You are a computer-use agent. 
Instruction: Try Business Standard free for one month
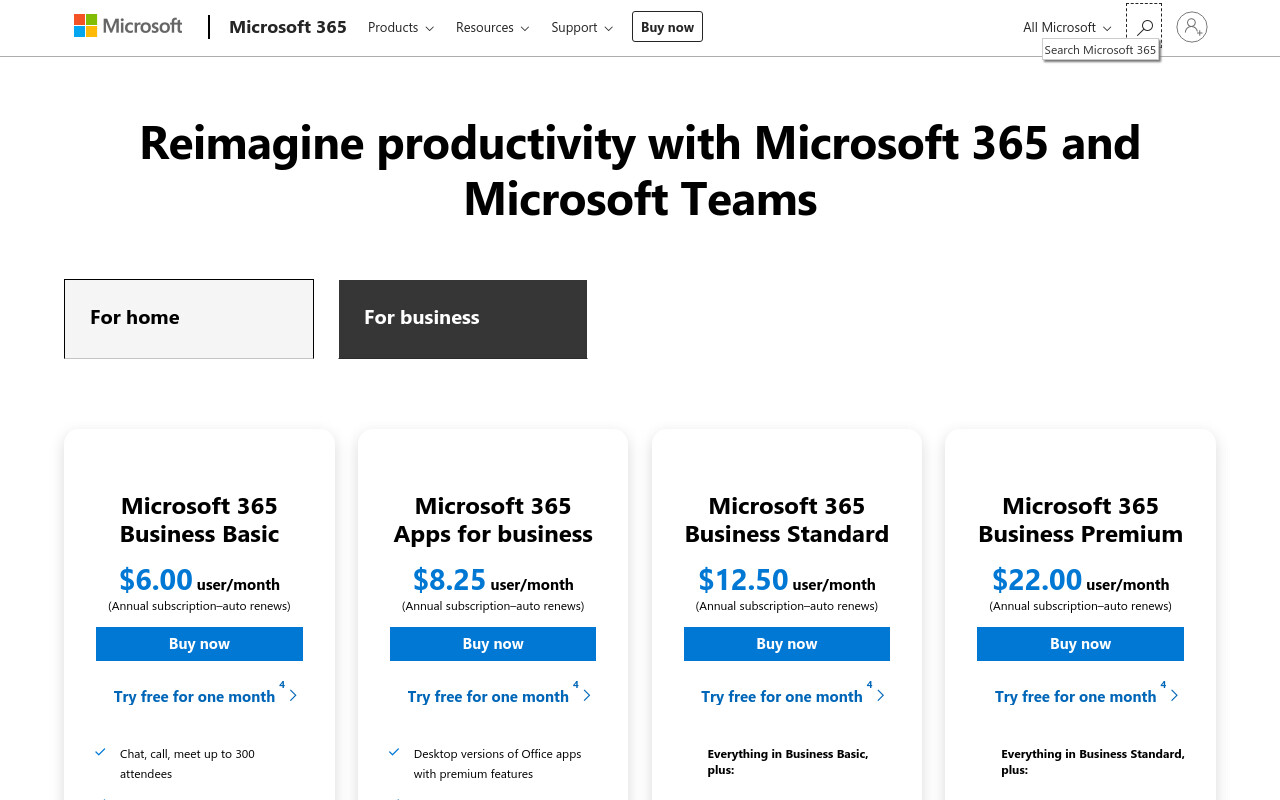click(x=793, y=696)
